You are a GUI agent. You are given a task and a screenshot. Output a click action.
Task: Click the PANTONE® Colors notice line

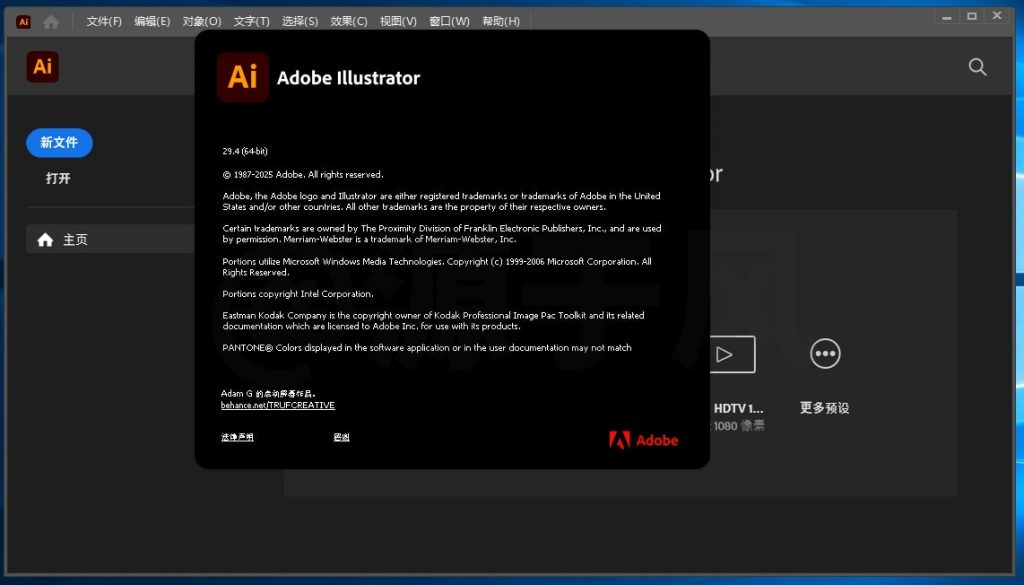click(x=427, y=348)
